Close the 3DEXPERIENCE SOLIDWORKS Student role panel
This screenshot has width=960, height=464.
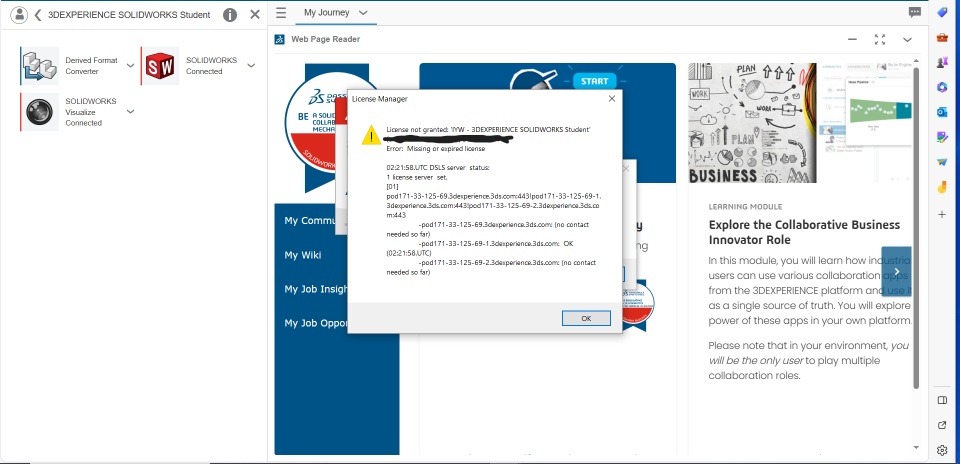255,14
